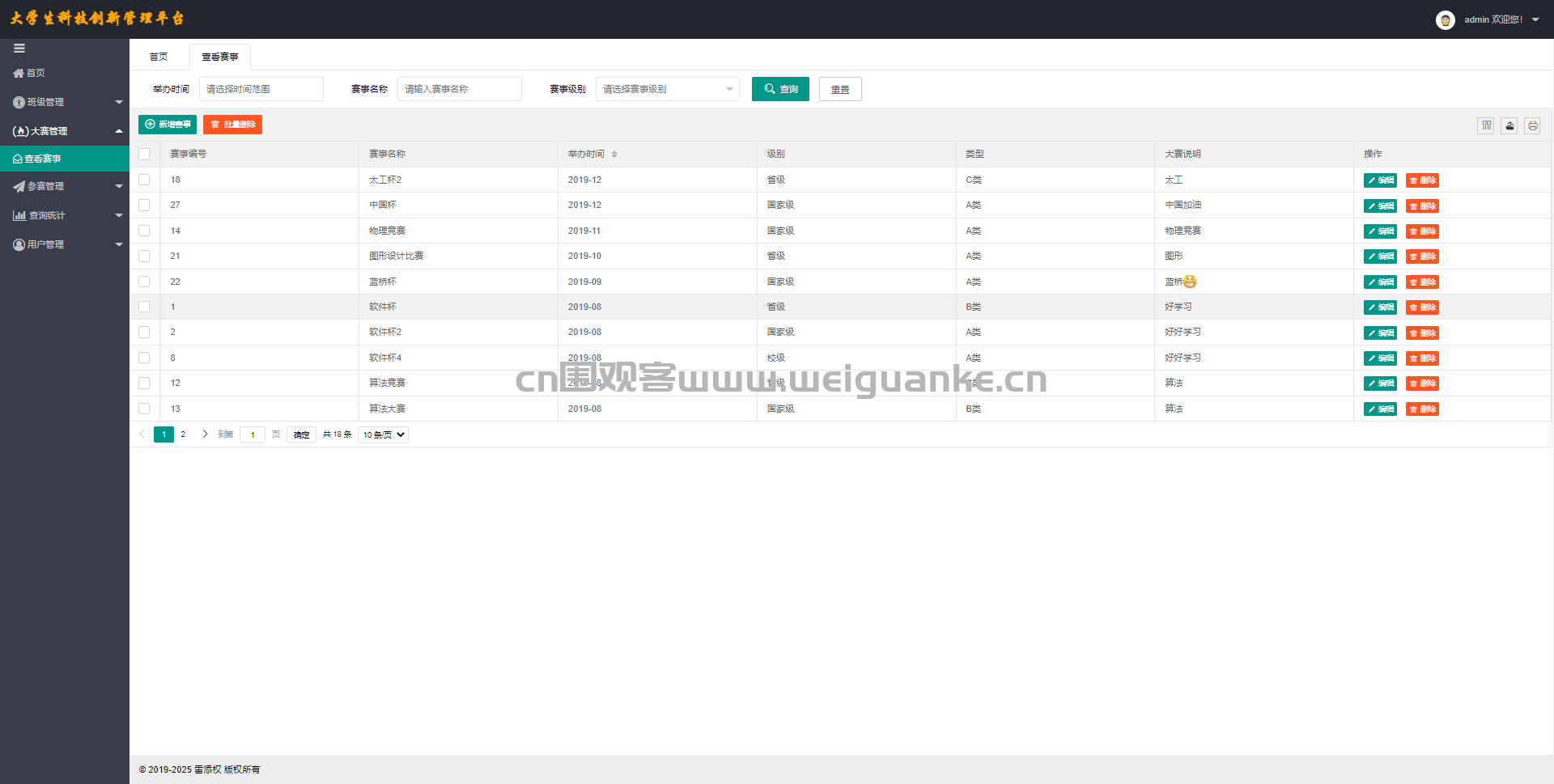Screen dimensions: 1554x784
Task: Expand the 班级管理 sidebar menu
Action: (65, 102)
